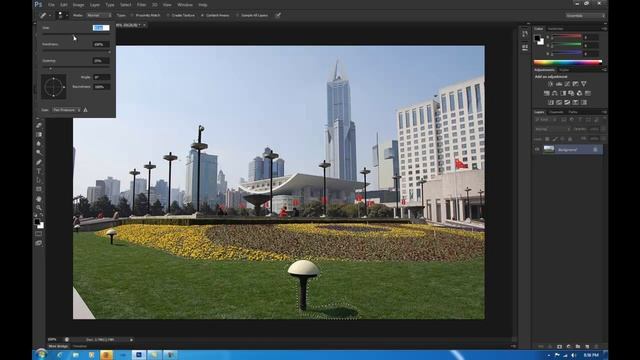Open the layer Kind filter dropdown
640x360 pixels.
click(543, 120)
